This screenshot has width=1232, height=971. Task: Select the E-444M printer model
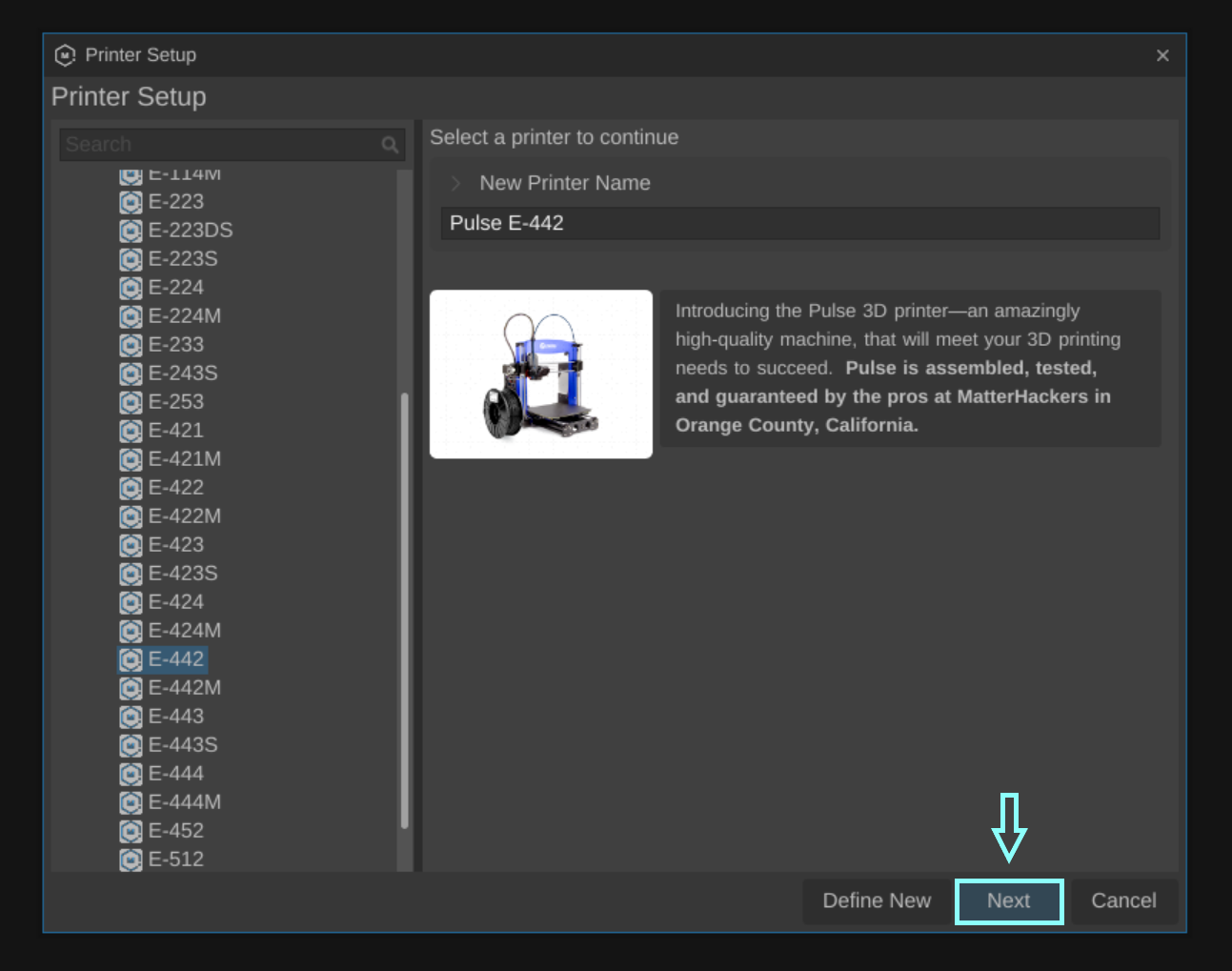[x=185, y=802]
